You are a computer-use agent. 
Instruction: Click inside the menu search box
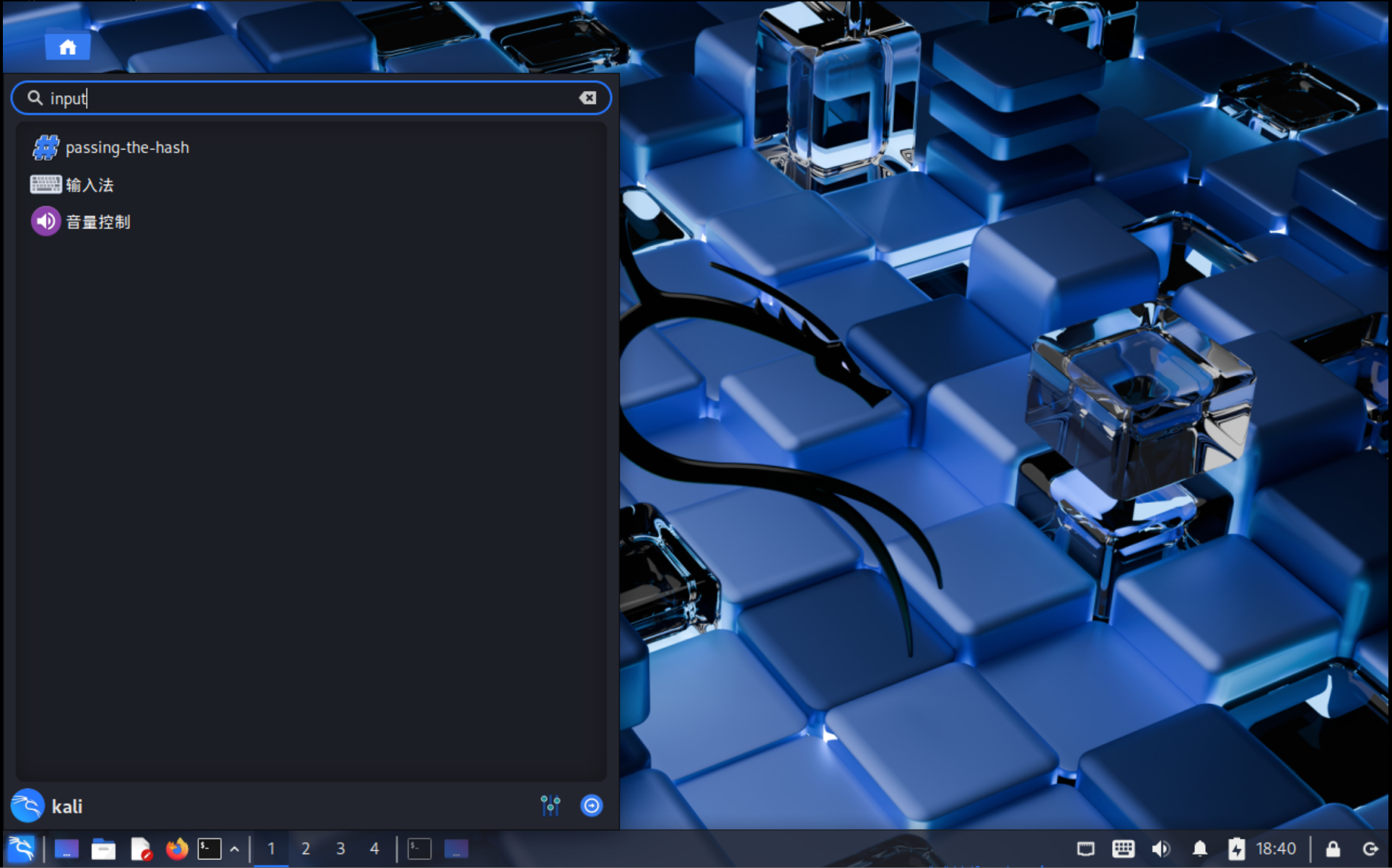click(310, 98)
